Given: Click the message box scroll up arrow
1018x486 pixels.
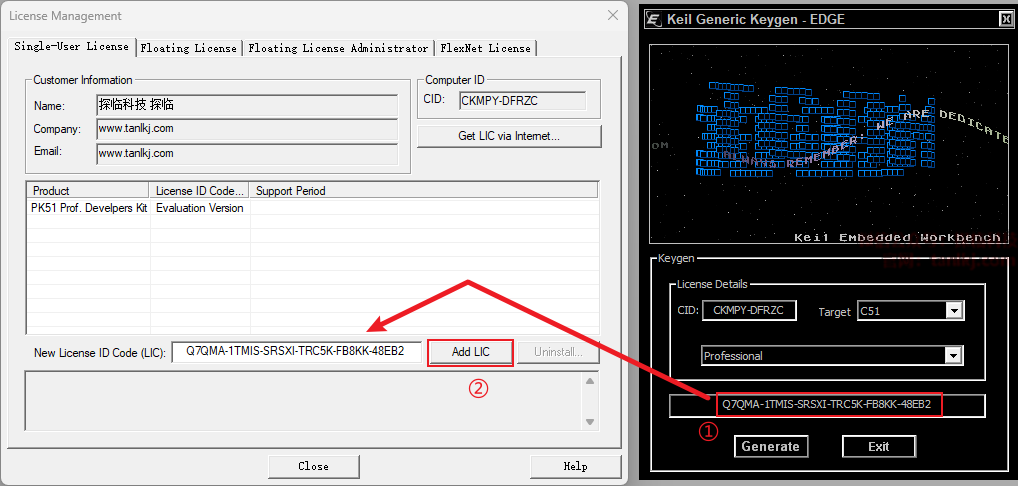Looking at the screenshot, I should tap(590, 381).
